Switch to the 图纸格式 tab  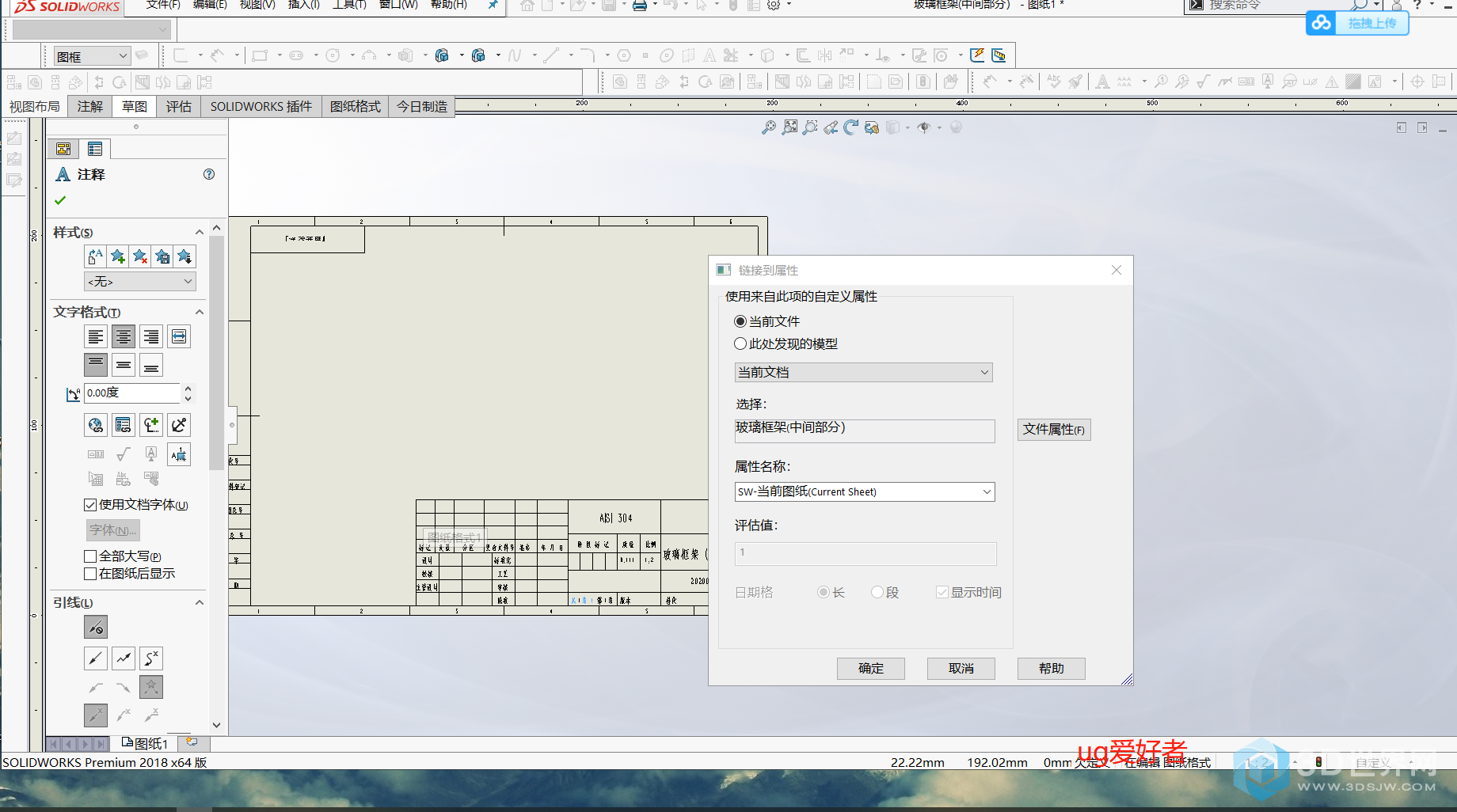[356, 106]
